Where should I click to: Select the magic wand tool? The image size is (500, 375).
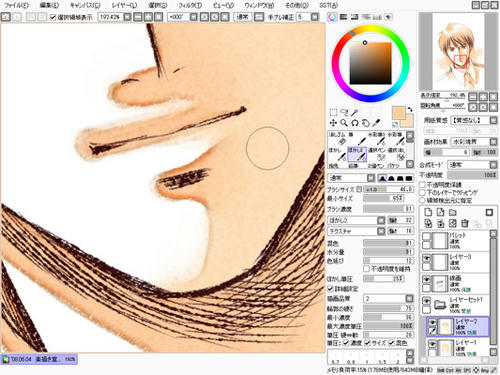tap(355, 112)
